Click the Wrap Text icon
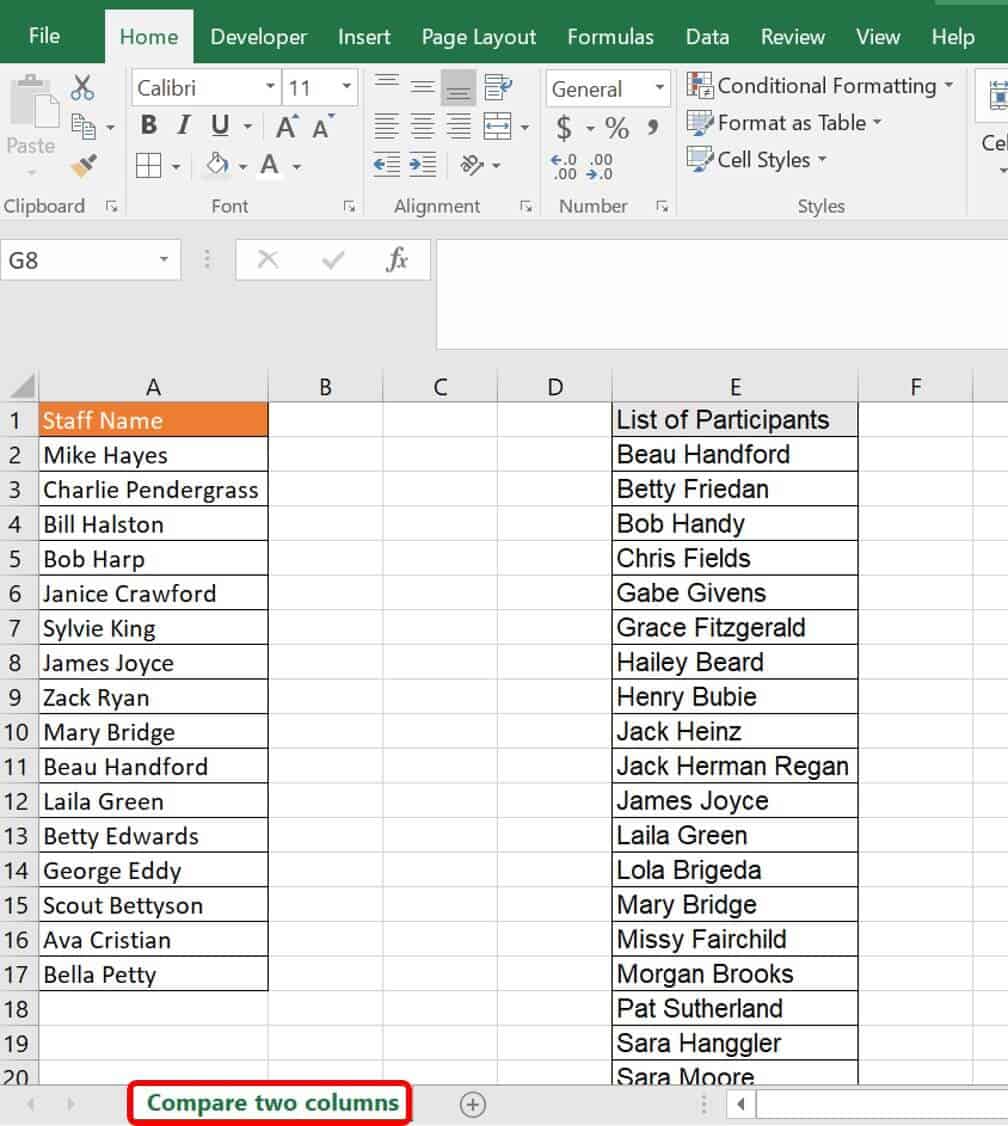Image resolution: width=1008 pixels, height=1126 pixels. tap(497, 88)
